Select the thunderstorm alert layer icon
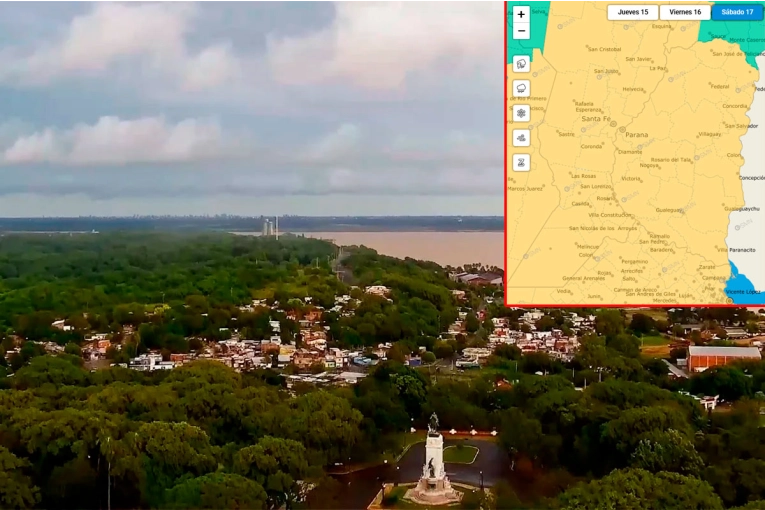This screenshot has width=765, height=510. 521,64
